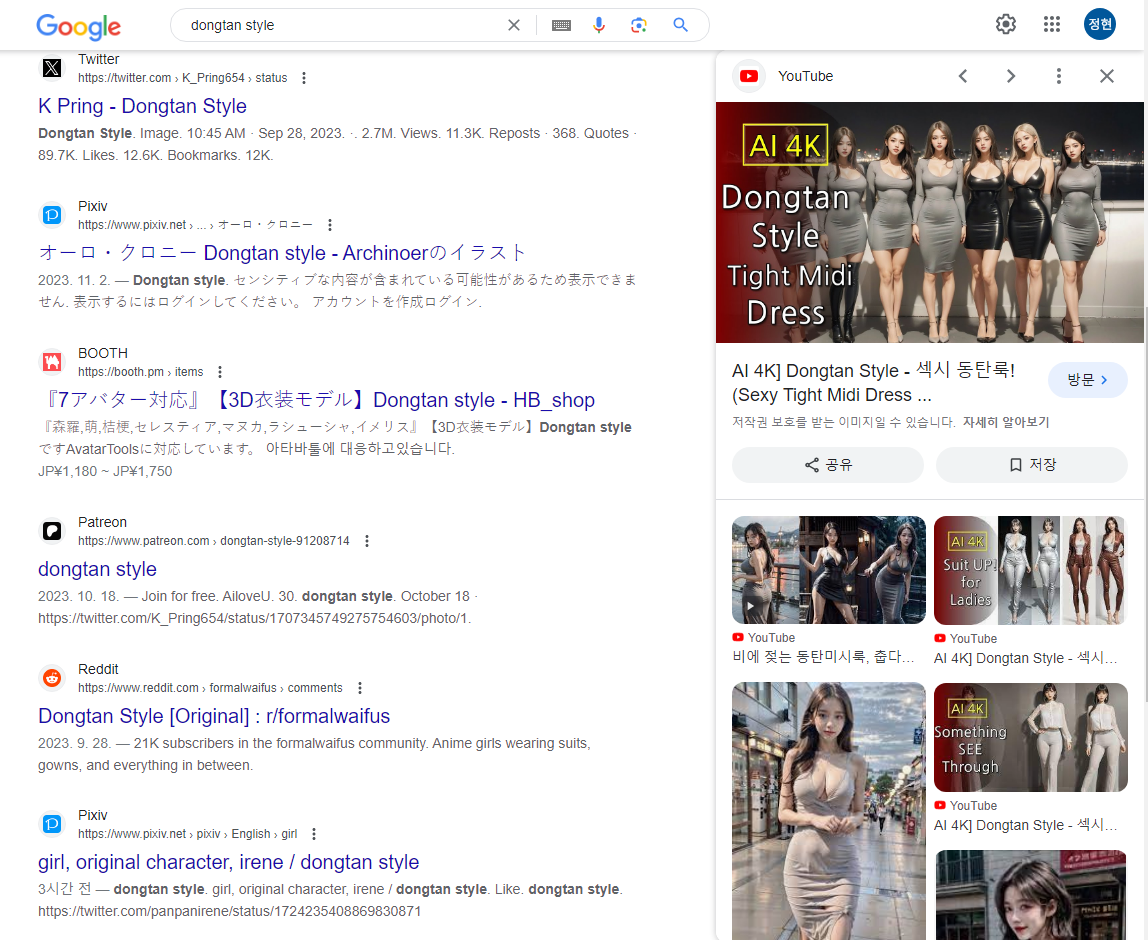Screen dimensions: 1148x940
Task: Click the JP¥1,180 ~ JP¥1,750 price text
Action: pos(105,471)
